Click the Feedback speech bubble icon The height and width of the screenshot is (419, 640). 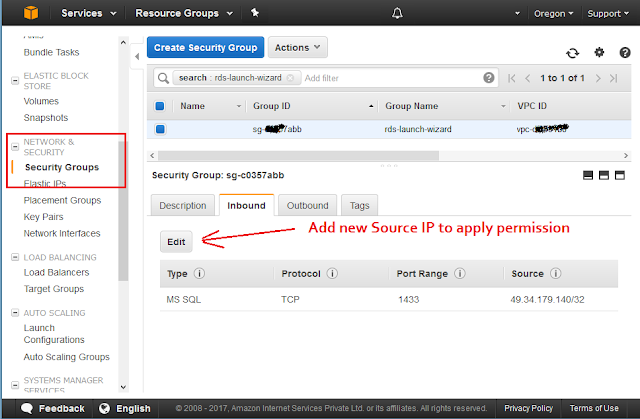[x=27, y=408]
